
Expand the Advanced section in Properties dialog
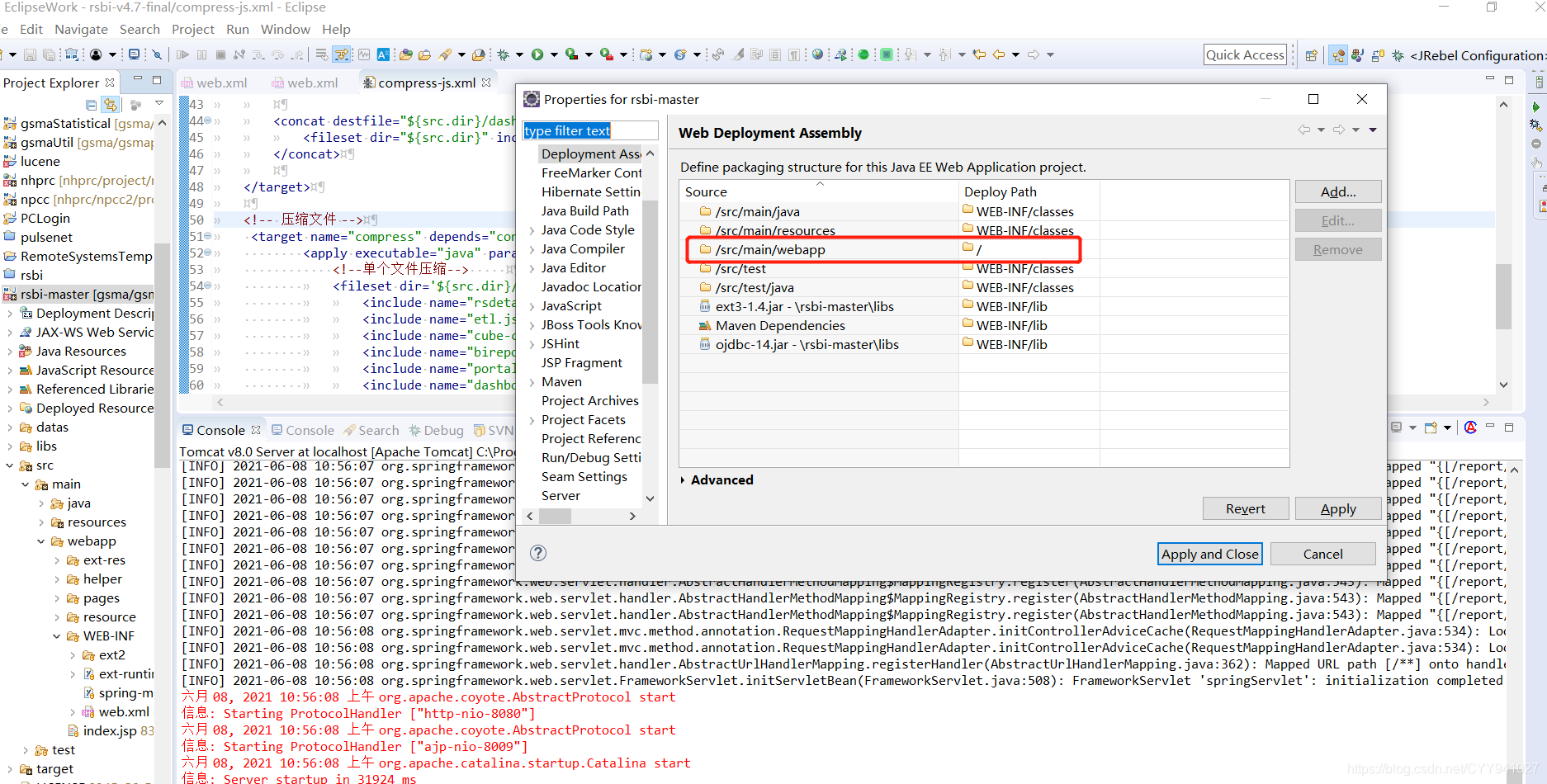(x=683, y=480)
